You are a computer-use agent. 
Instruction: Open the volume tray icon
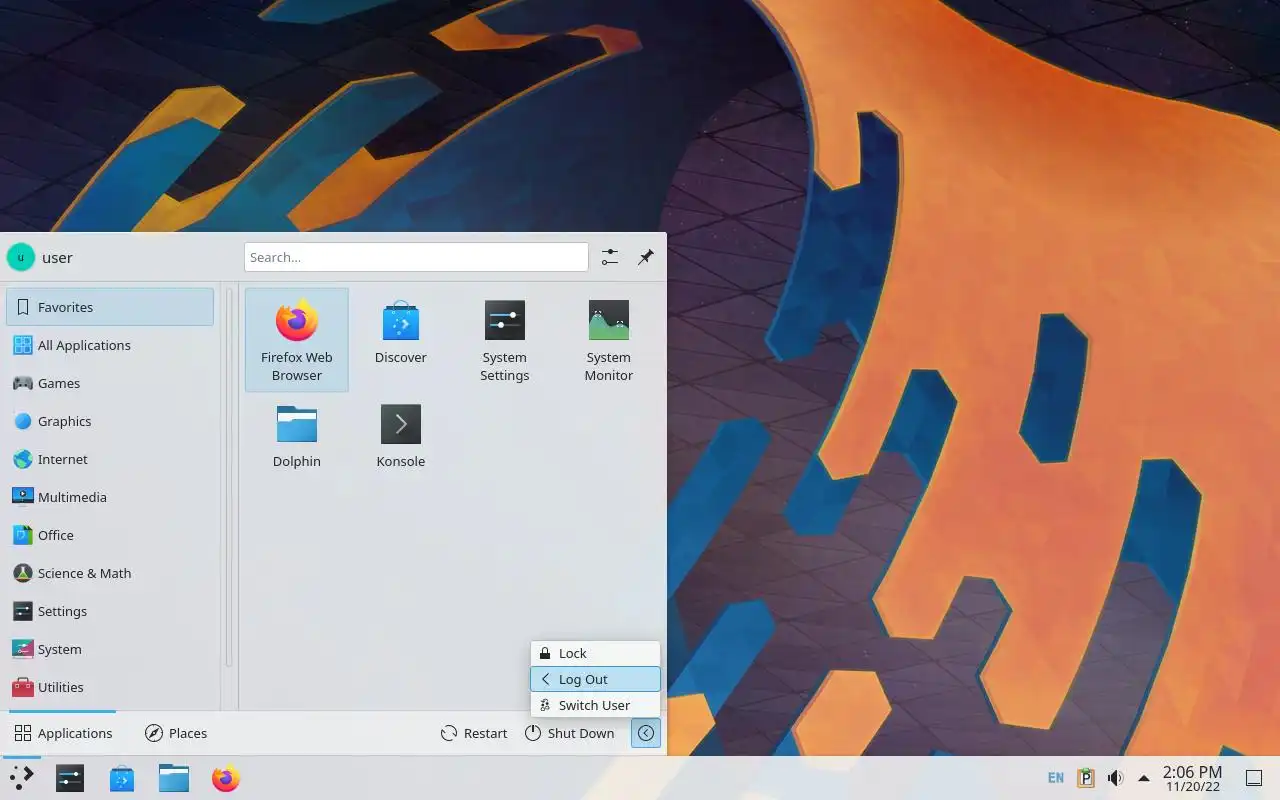[1115, 778]
